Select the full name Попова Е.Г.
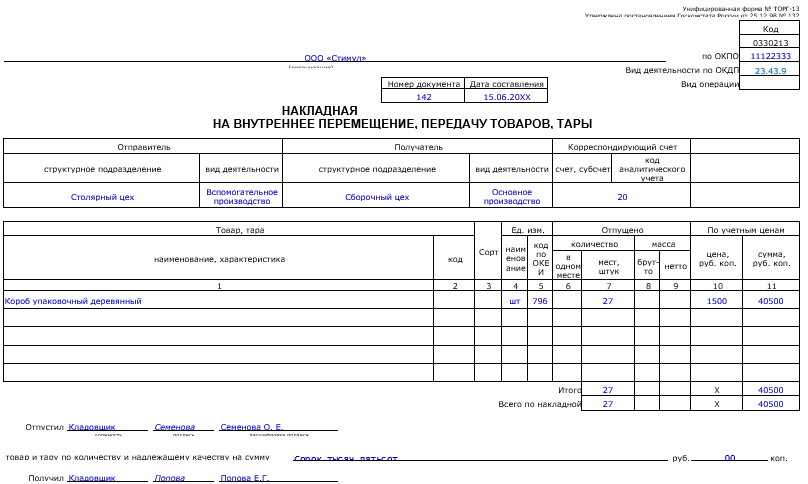This screenshot has width=808, height=484. [244, 478]
